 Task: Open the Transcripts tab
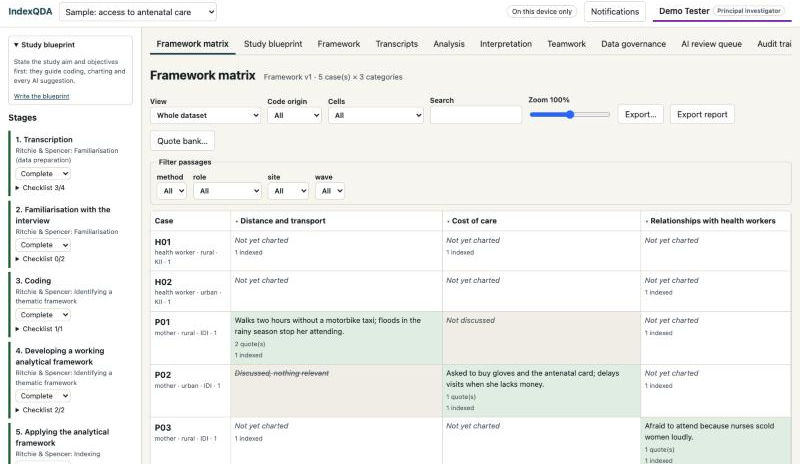click(x=396, y=44)
